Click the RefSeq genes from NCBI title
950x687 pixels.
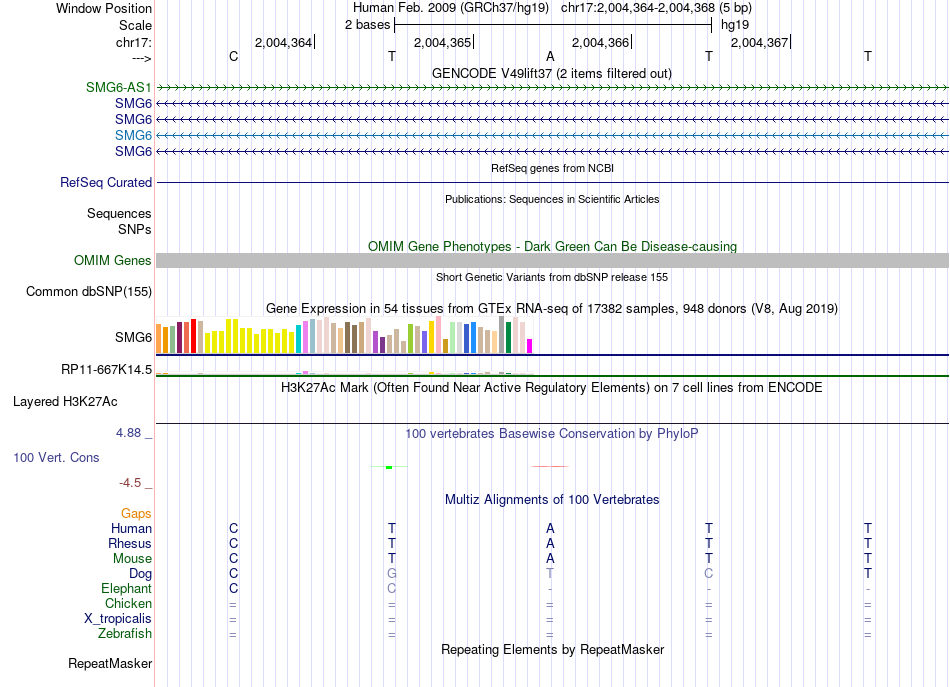click(553, 168)
